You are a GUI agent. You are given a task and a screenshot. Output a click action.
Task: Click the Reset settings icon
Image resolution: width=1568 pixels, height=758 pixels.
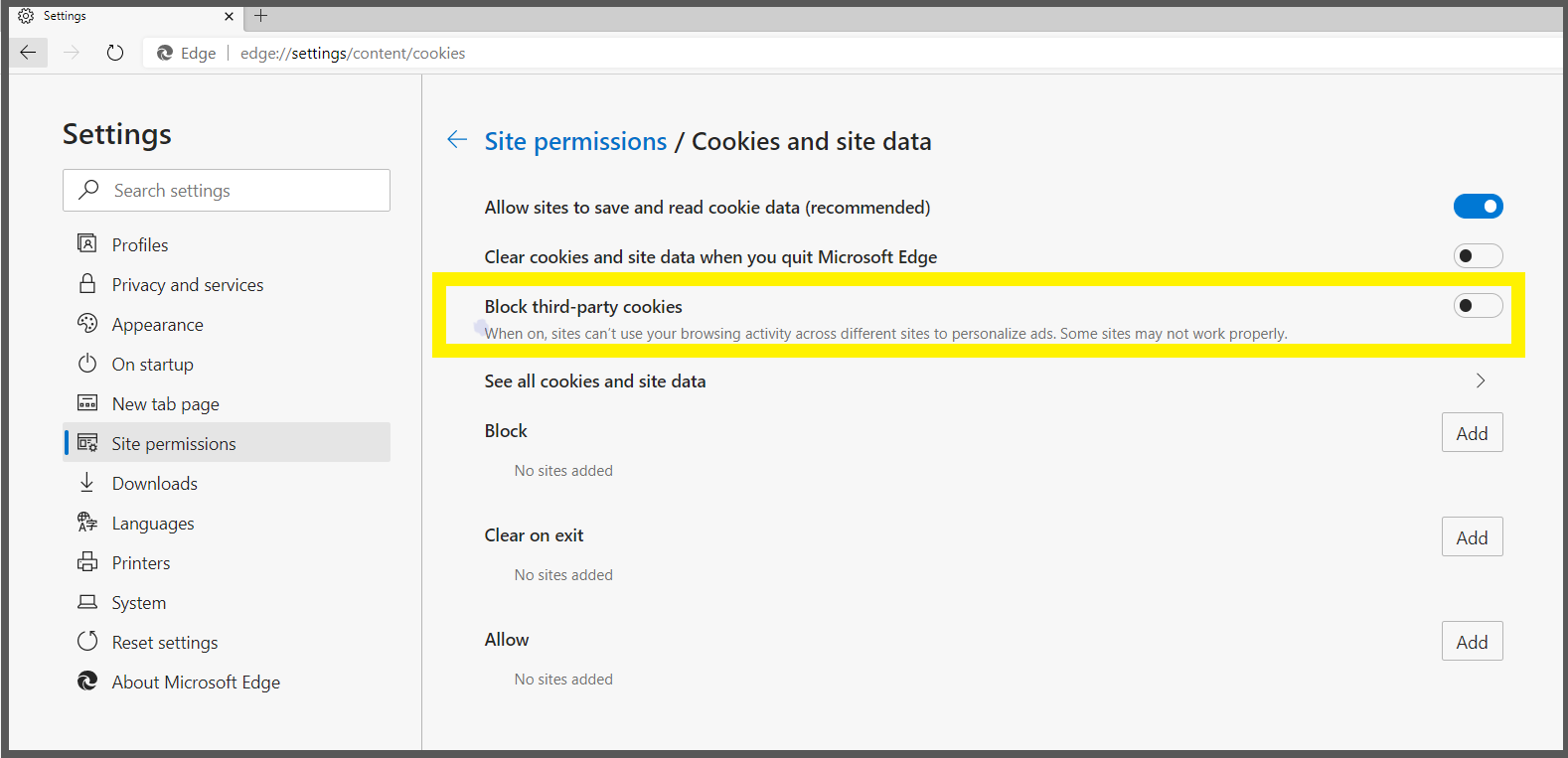tap(87, 641)
